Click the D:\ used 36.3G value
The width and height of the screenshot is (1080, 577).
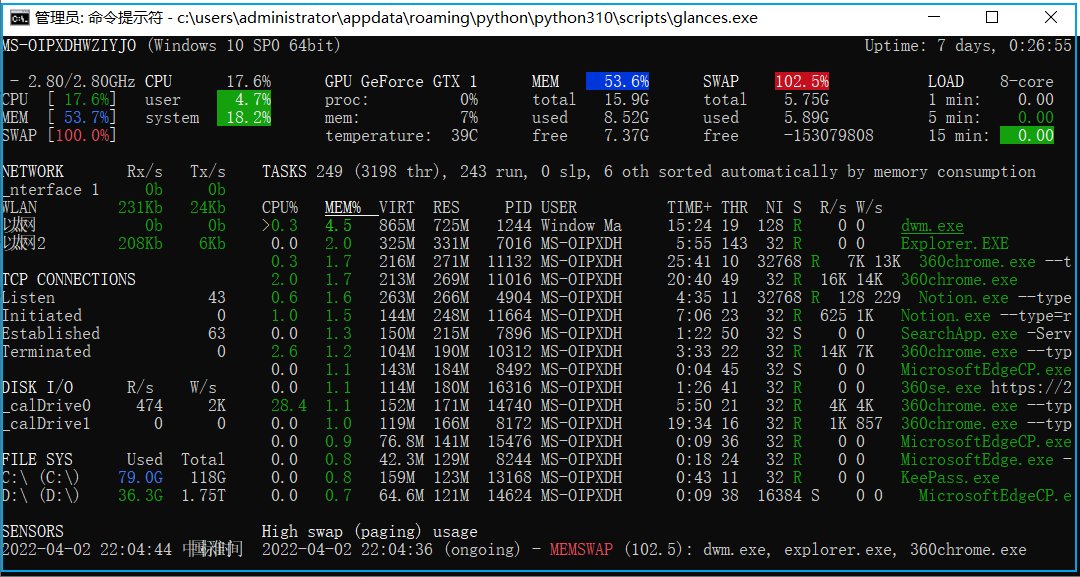coord(141,495)
